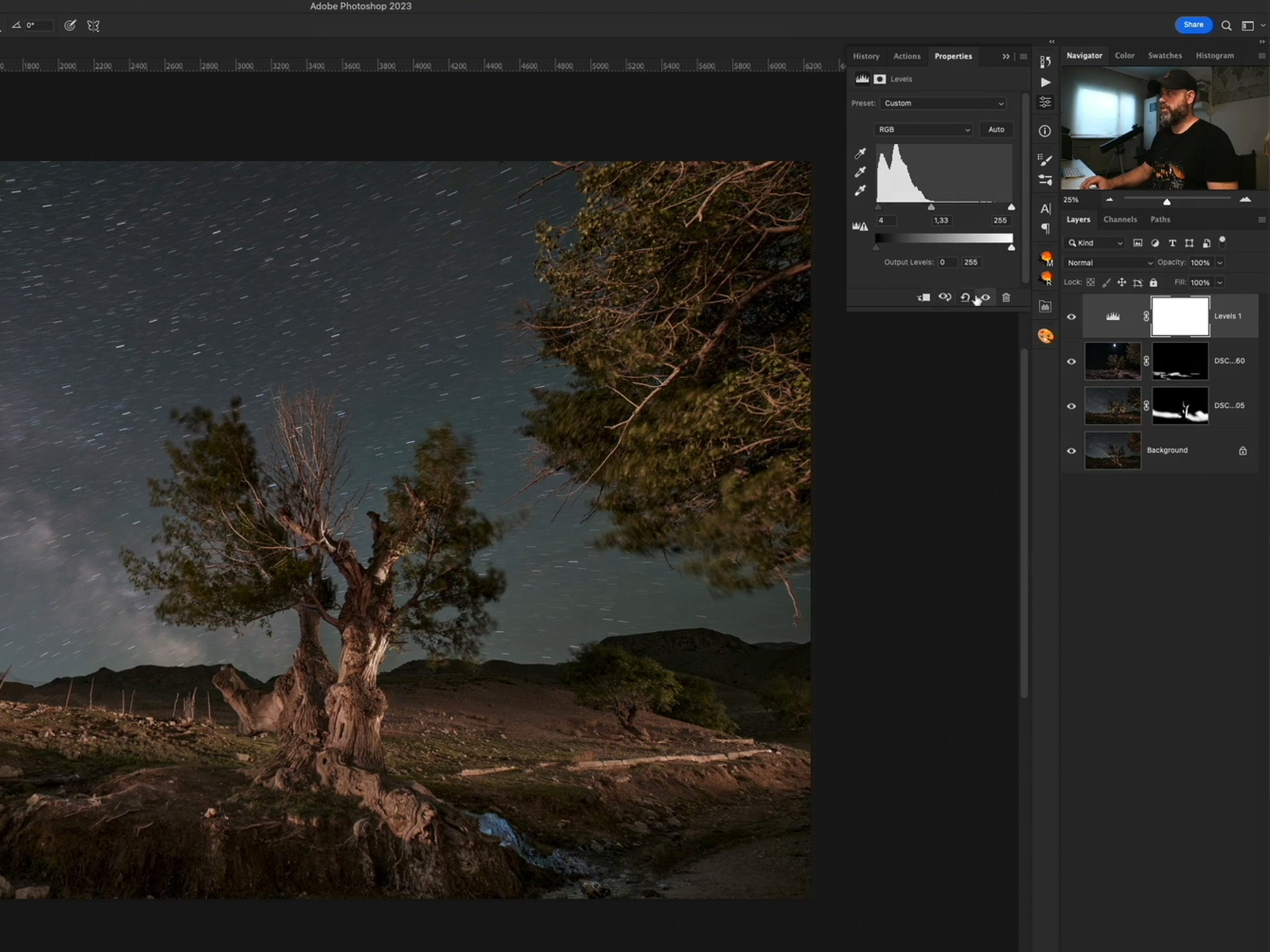The height and width of the screenshot is (952, 1270).
Task: Click lock all layer attributes icon
Action: pyautogui.click(x=1153, y=282)
